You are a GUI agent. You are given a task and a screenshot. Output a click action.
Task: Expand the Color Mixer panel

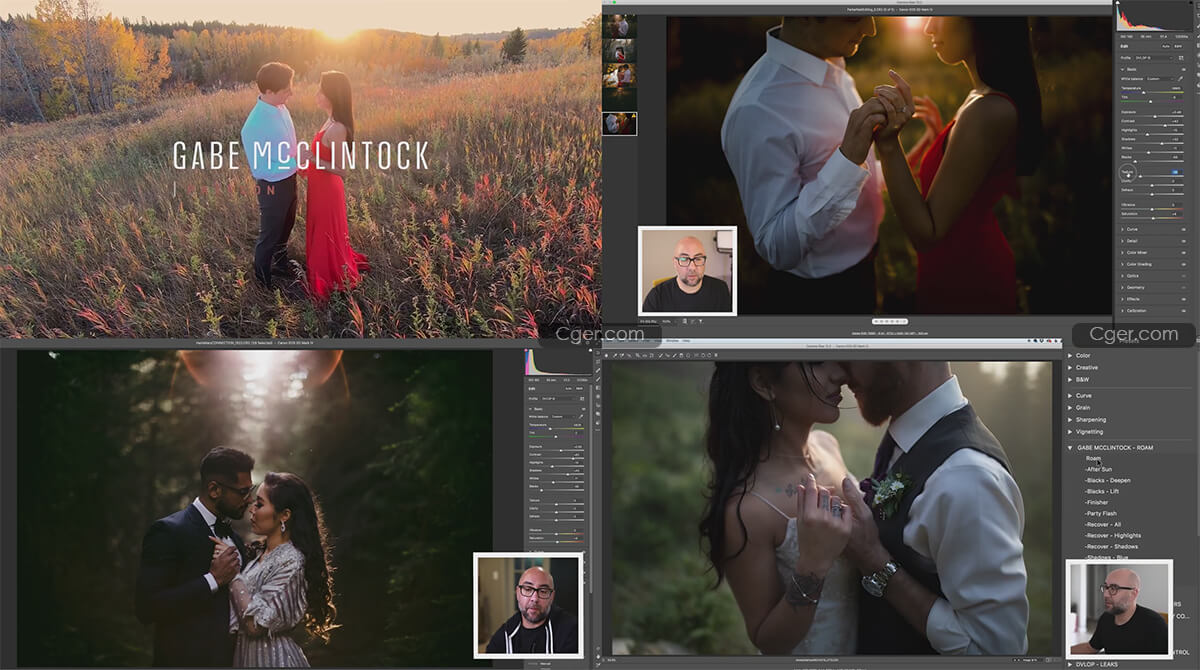click(x=1122, y=252)
